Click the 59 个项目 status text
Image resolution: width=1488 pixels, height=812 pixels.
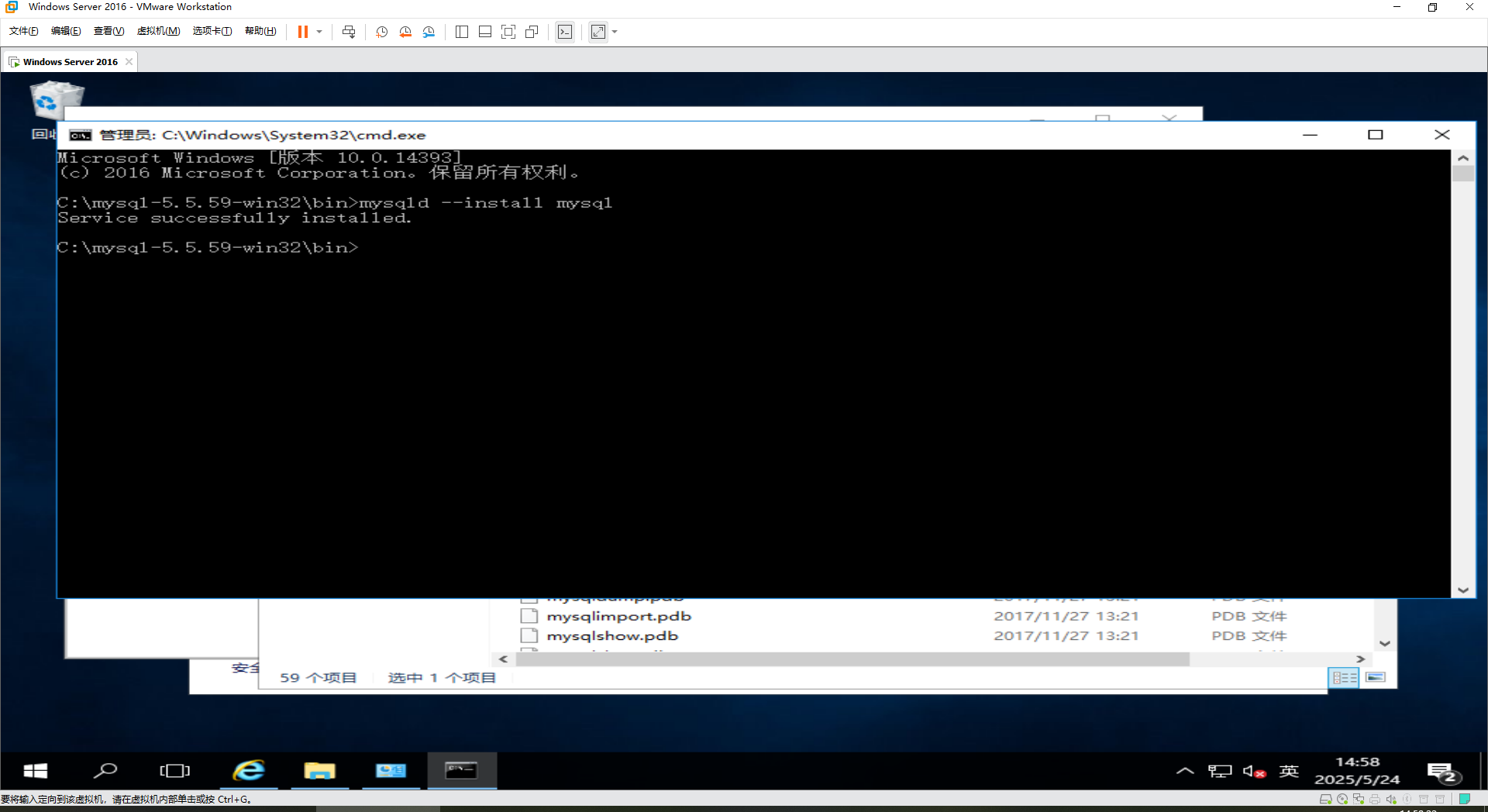click(x=318, y=678)
